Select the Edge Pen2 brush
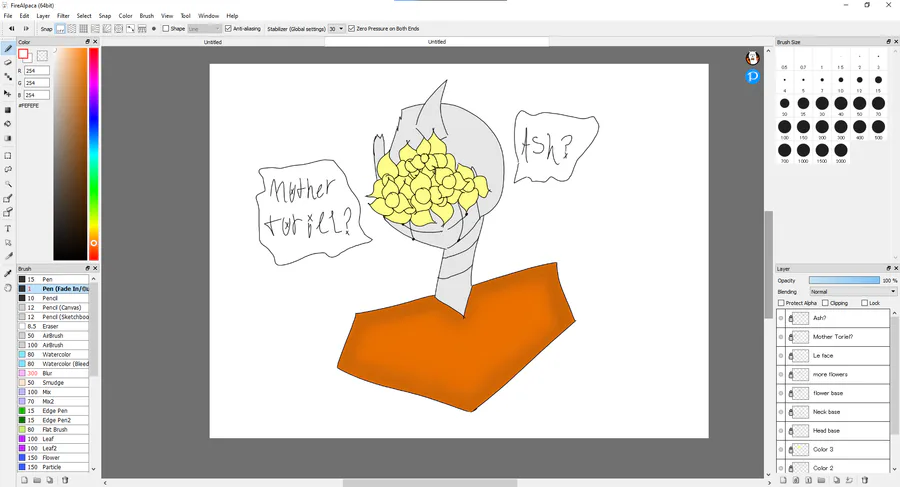 coord(53,420)
